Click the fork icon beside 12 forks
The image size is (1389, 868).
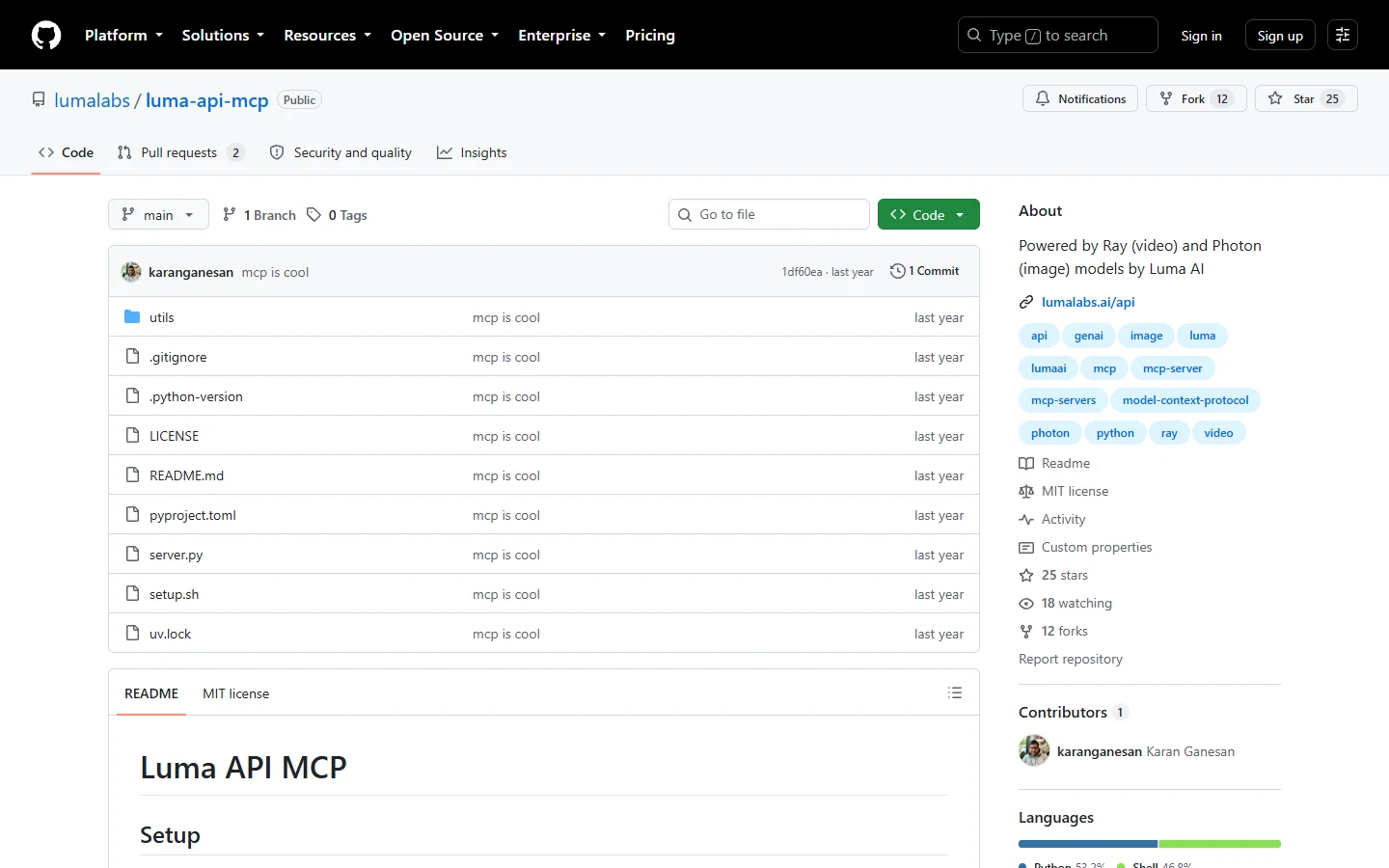pos(1026,631)
